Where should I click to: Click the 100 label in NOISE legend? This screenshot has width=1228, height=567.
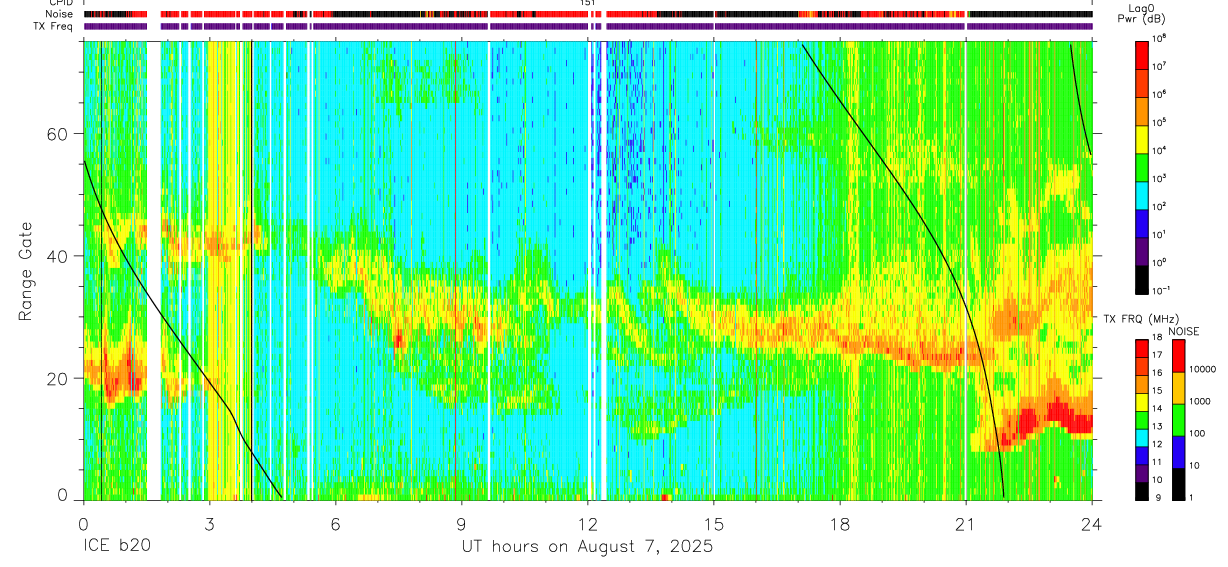[x=1197, y=433]
